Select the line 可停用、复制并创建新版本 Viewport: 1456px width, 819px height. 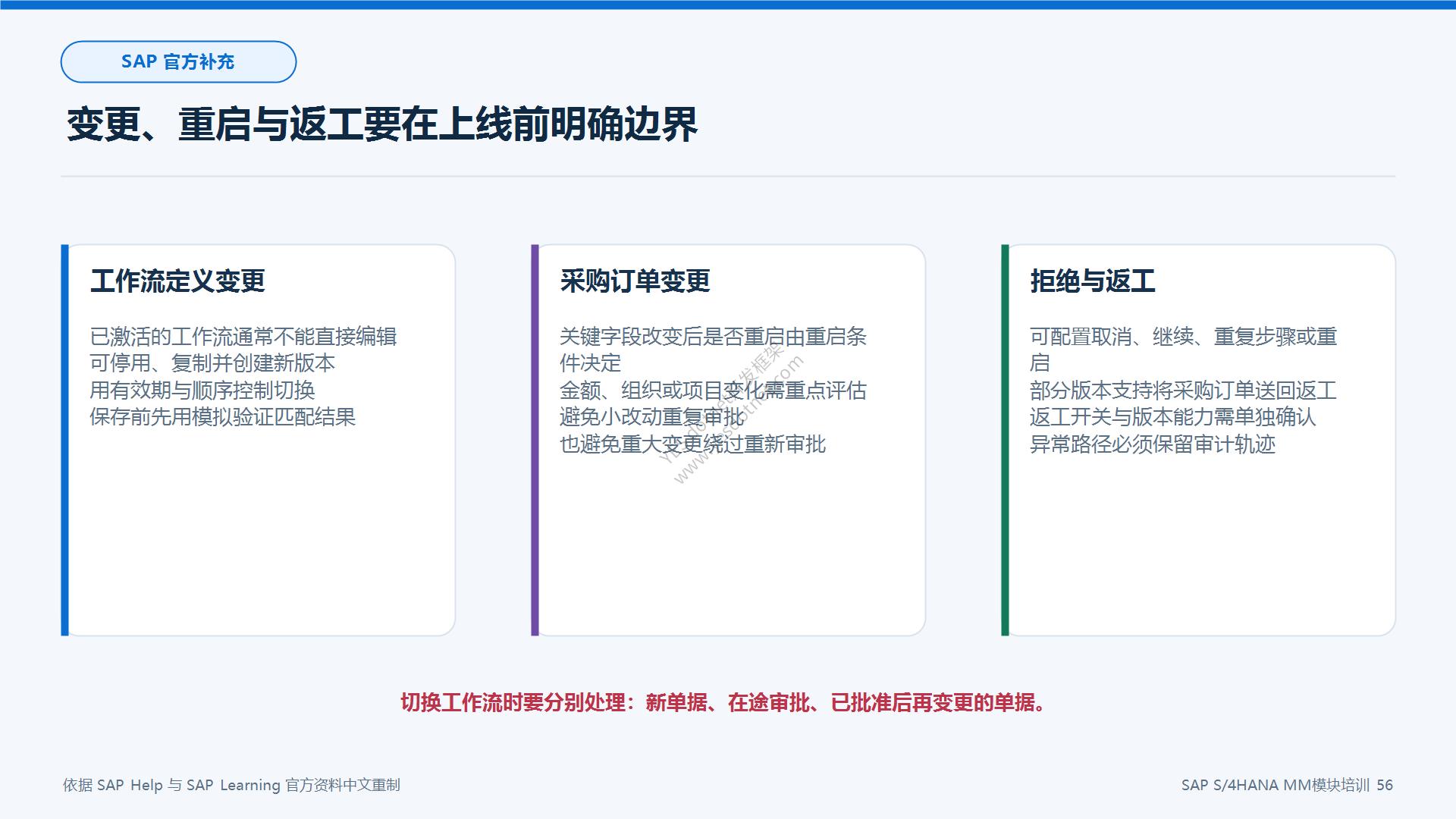pos(212,363)
